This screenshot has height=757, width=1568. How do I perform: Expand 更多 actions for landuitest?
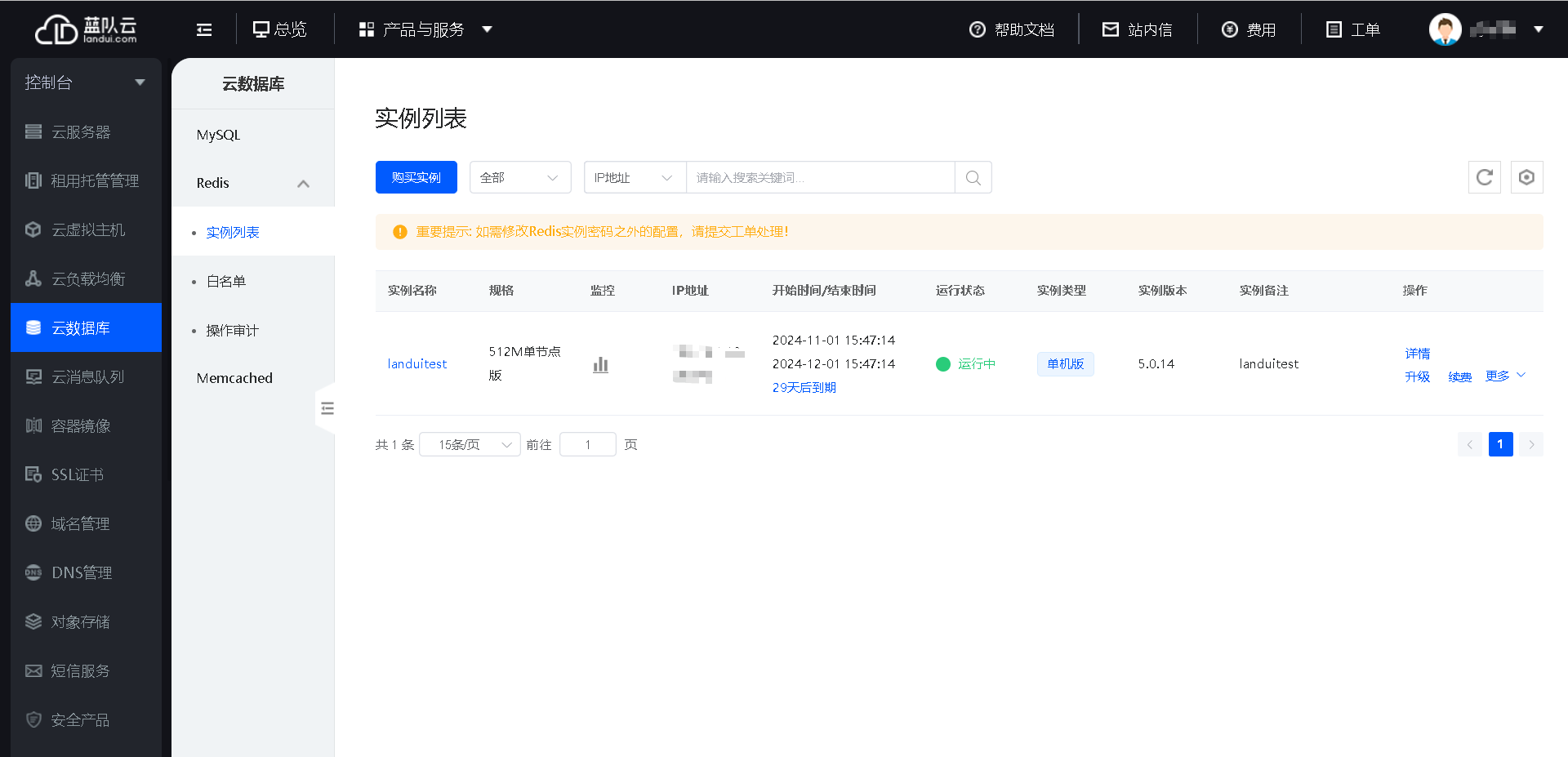pos(1504,376)
